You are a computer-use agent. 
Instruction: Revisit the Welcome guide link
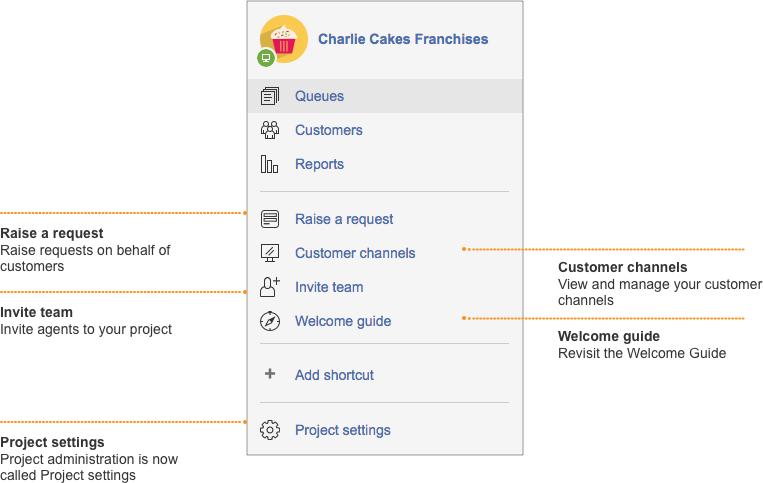tap(343, 321)
